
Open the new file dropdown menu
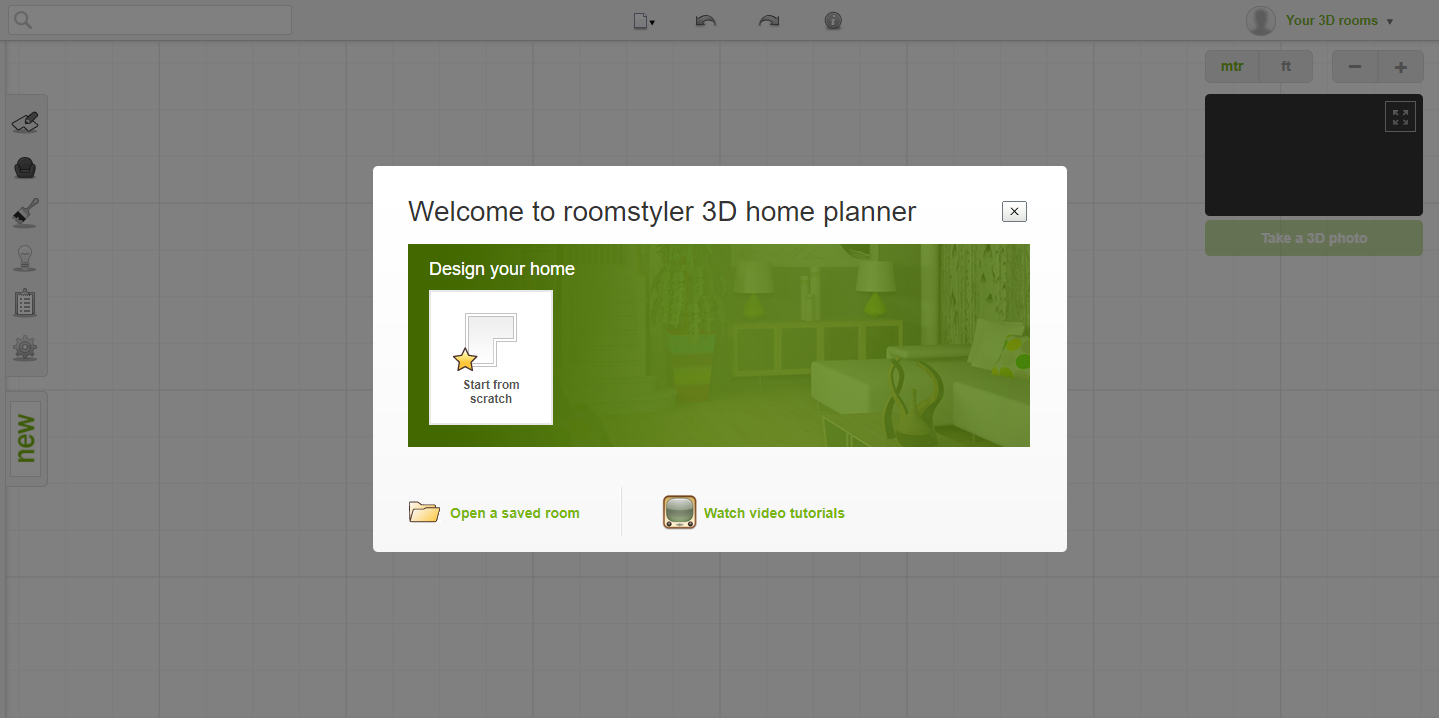(644, 20)
